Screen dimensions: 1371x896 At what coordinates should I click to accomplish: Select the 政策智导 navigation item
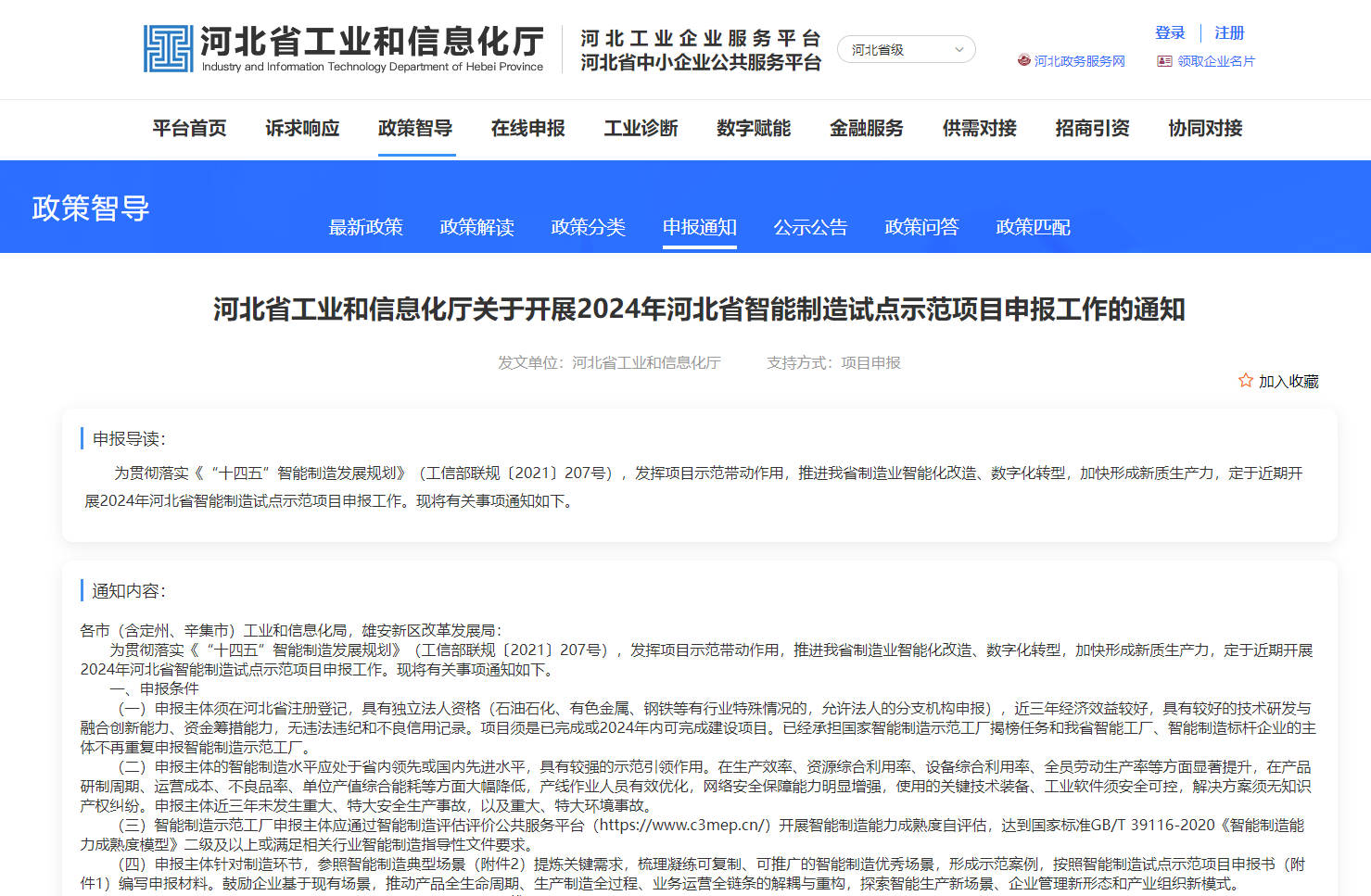[x=415, y=128]
